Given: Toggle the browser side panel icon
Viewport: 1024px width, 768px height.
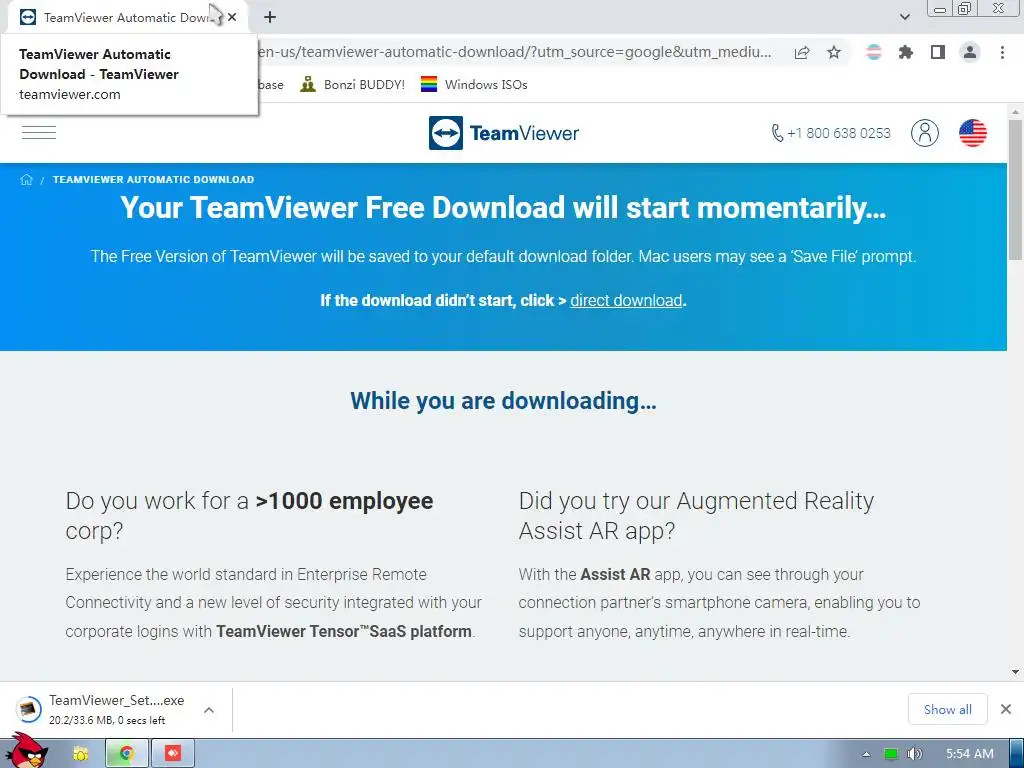Looking at the screenshot, I should [x=938, y=52].
